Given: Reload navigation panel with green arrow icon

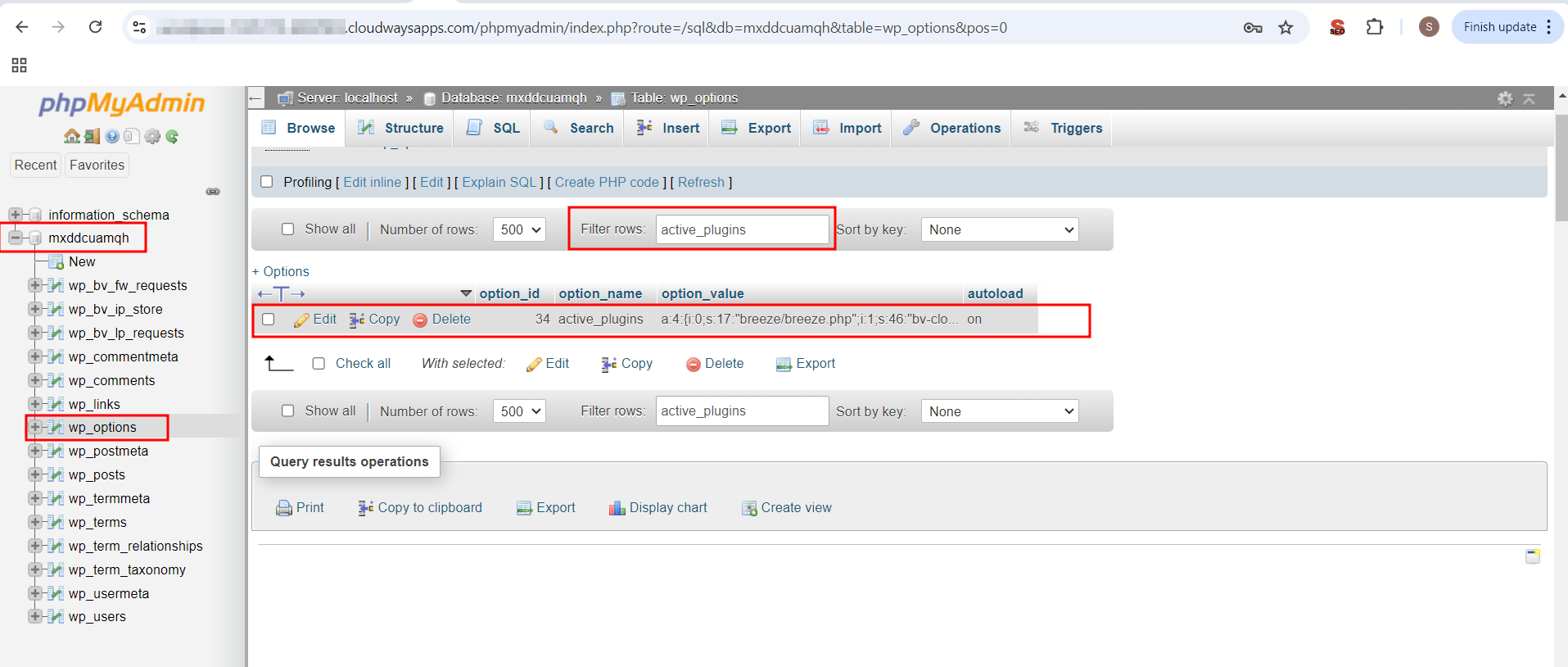Looking at the screenshot, I should coord(172,136).
